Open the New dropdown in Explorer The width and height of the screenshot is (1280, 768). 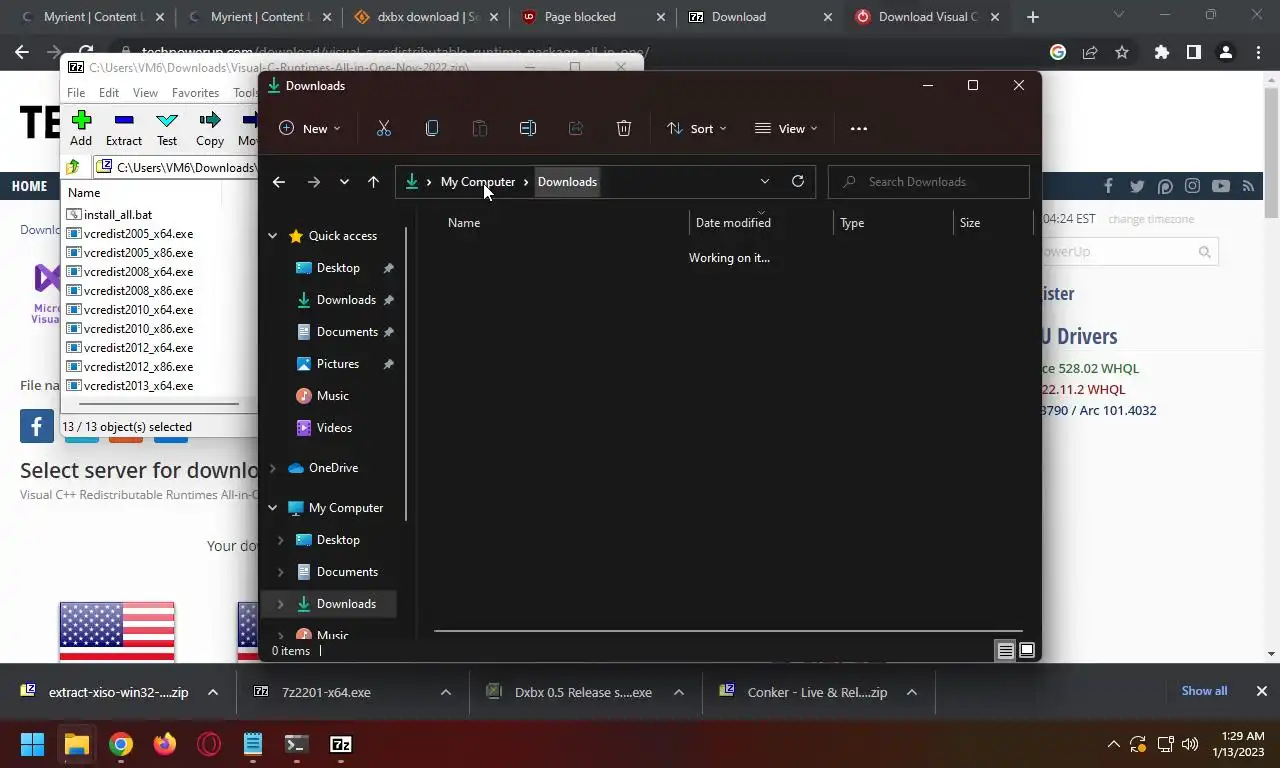tap(310, 128)
